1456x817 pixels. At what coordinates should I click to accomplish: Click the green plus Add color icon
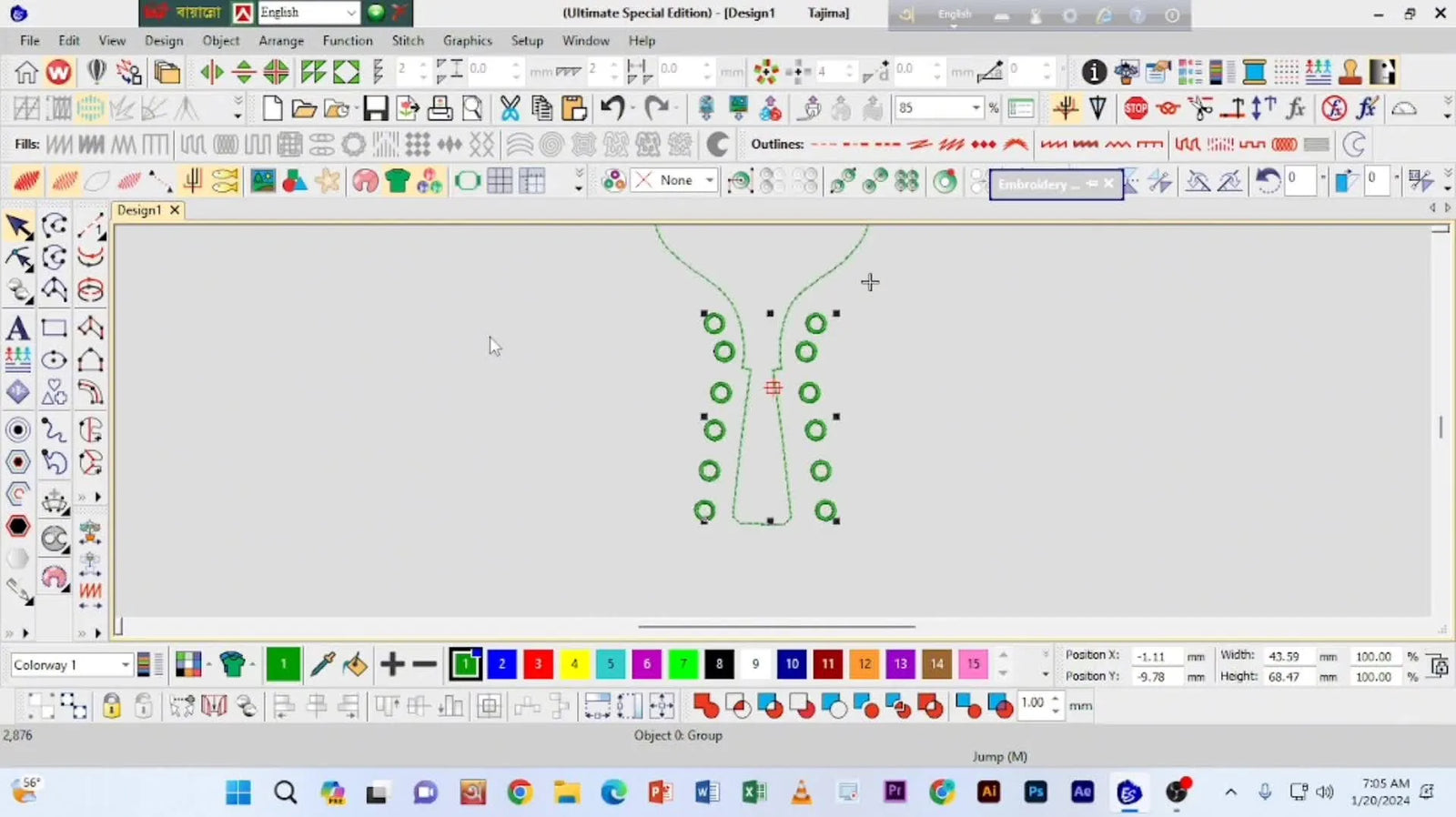point(392,664)
